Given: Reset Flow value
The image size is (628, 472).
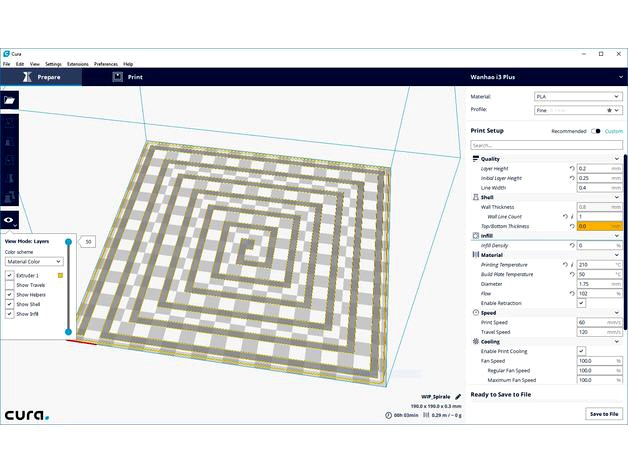Looking at the screenshot, I should [572, 294].
